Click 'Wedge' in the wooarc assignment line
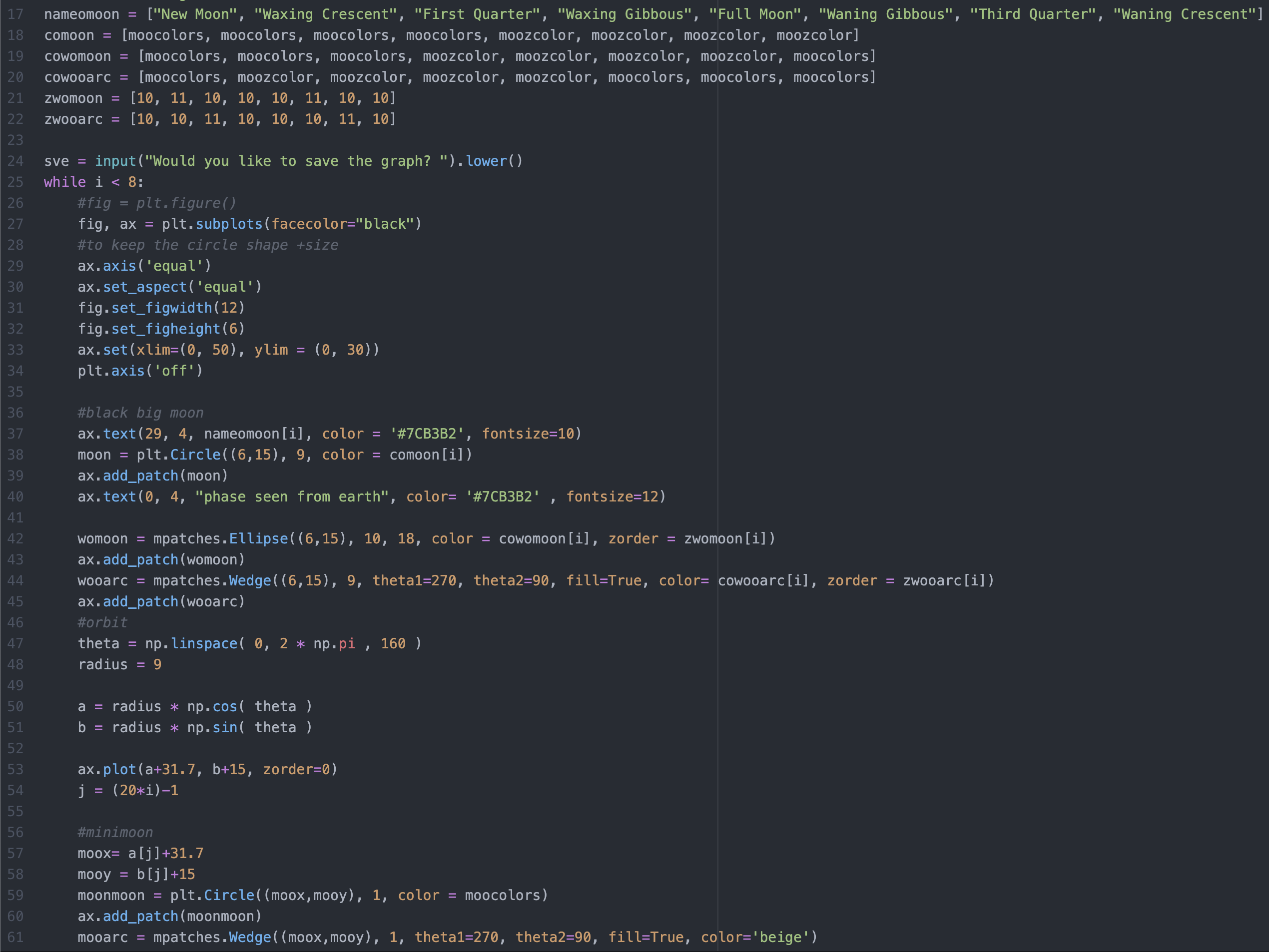This screenshot has width=1269, height=952. tap(250, 581)
